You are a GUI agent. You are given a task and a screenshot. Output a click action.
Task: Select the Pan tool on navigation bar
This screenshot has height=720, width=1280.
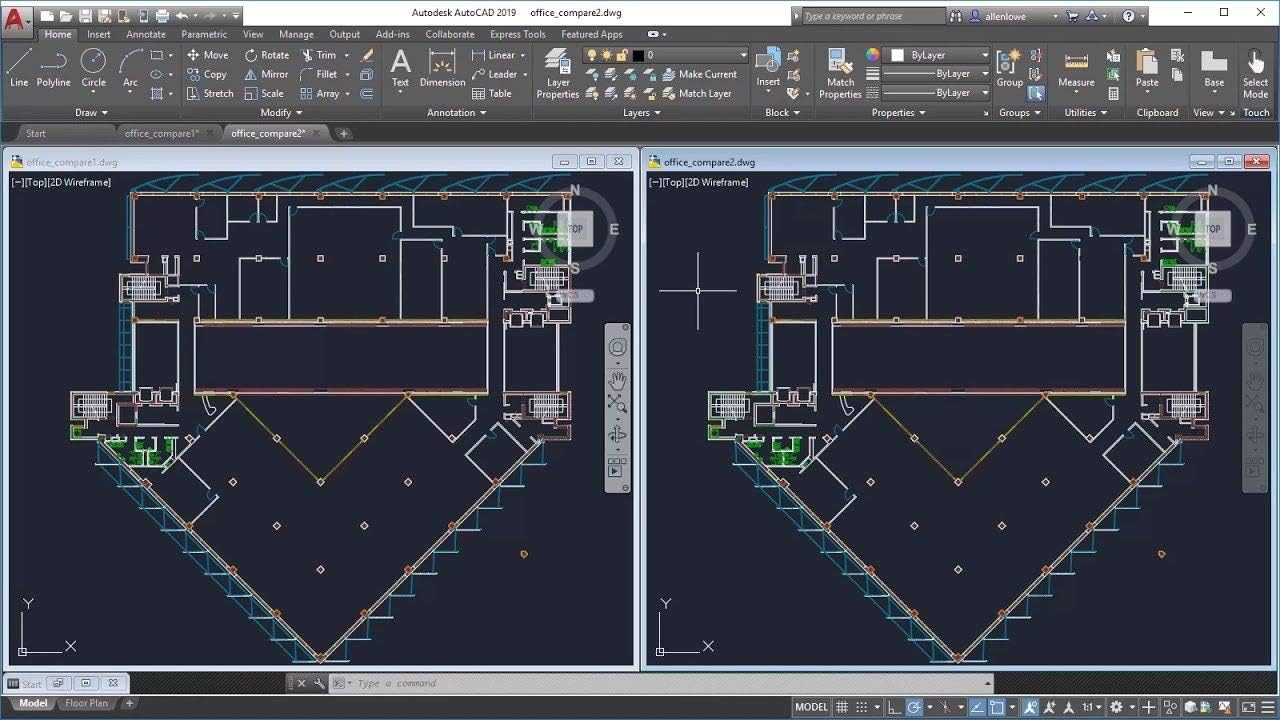point(617,381)
